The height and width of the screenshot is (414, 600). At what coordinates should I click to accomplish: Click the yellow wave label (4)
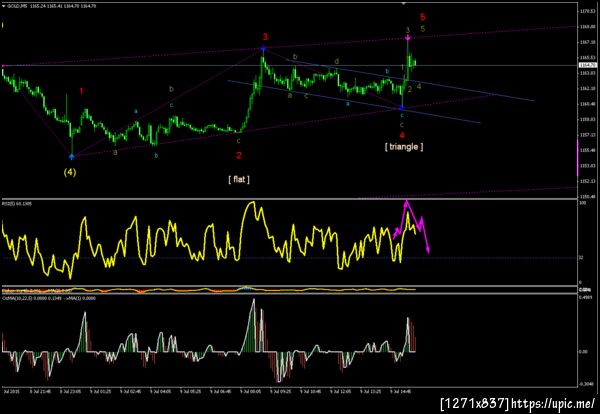[70, 173]
